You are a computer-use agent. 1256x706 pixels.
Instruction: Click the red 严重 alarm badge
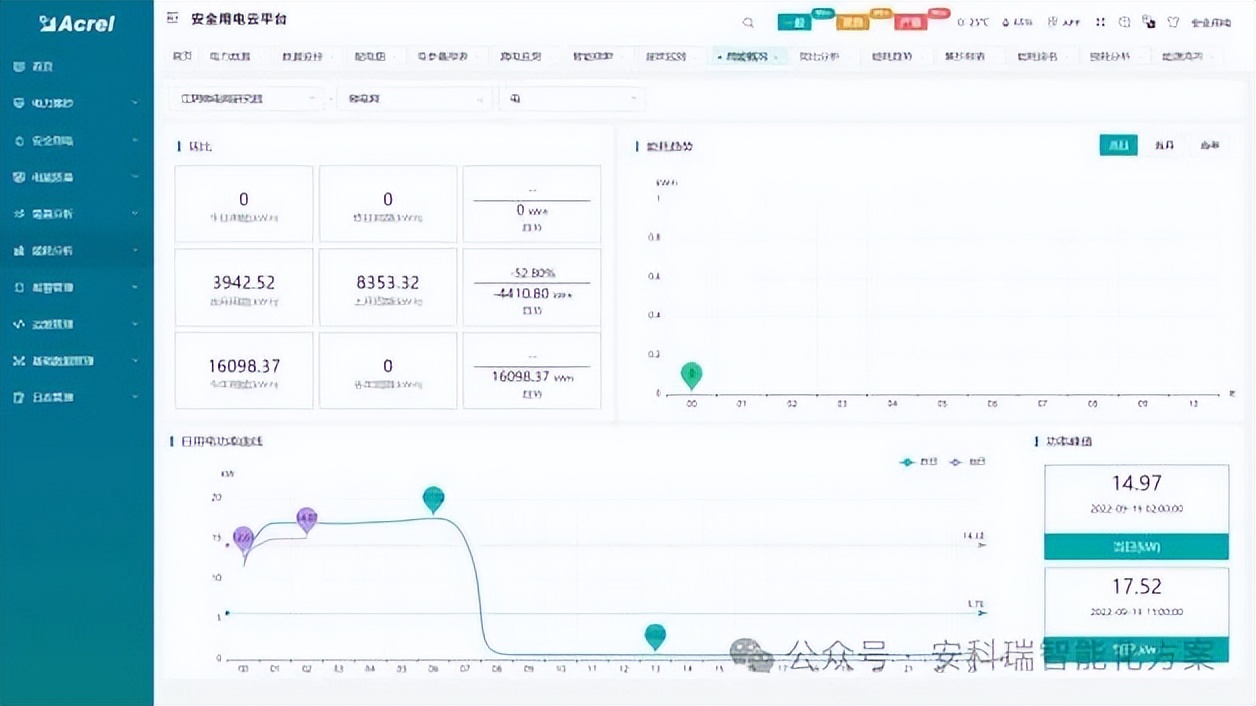[x=911, y=22]
